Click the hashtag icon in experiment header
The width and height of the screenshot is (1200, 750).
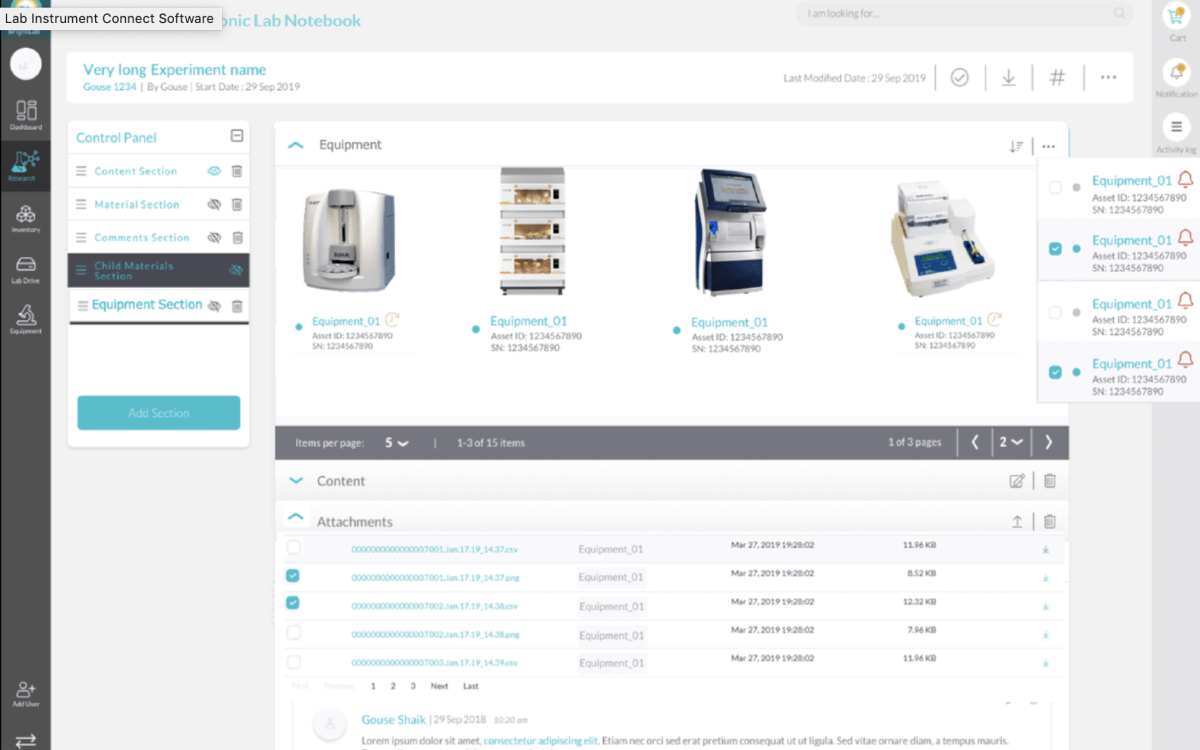(1057, 78)
